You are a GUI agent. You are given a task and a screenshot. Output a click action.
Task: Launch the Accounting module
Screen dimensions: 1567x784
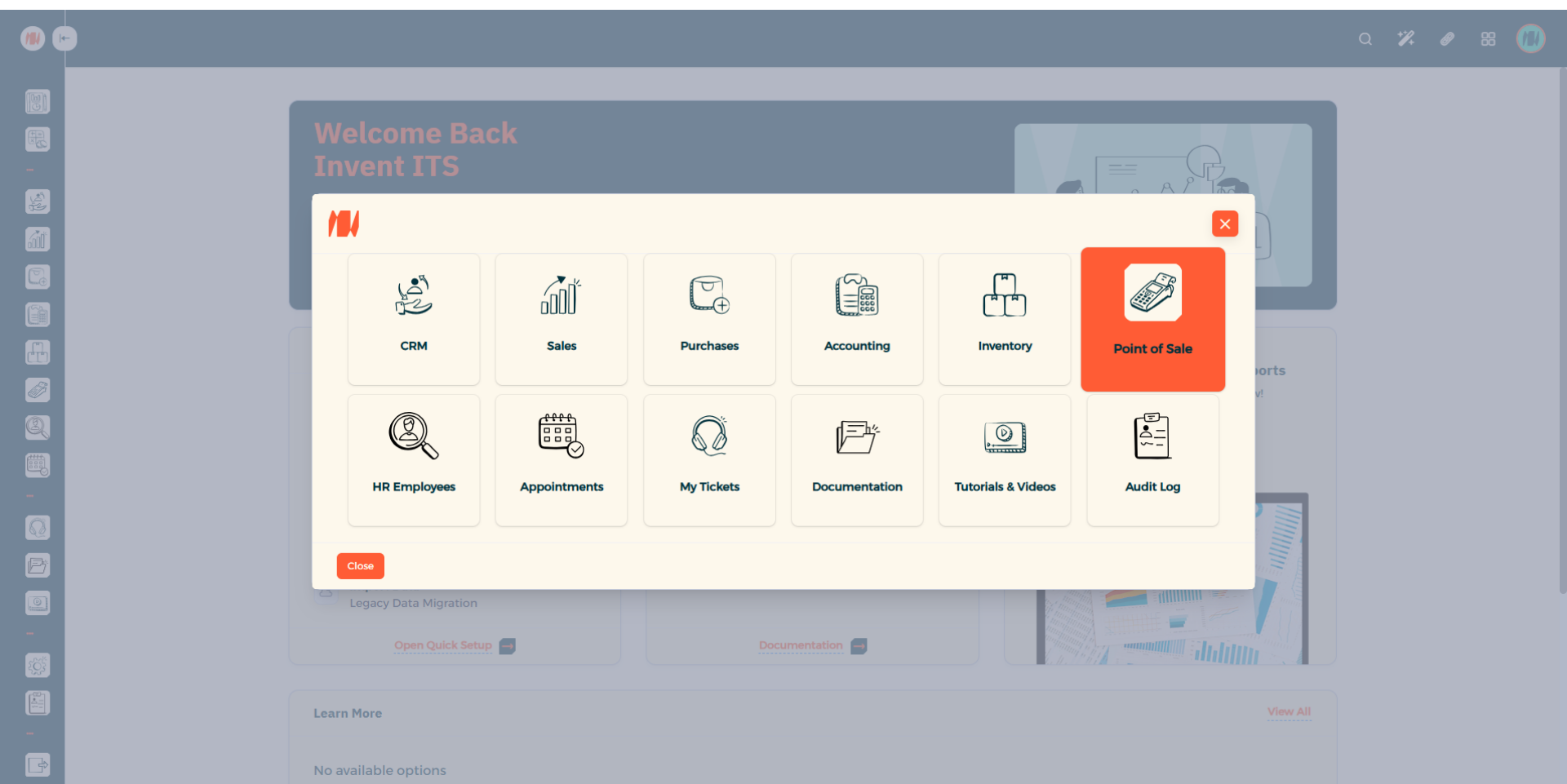click(857, 319)
